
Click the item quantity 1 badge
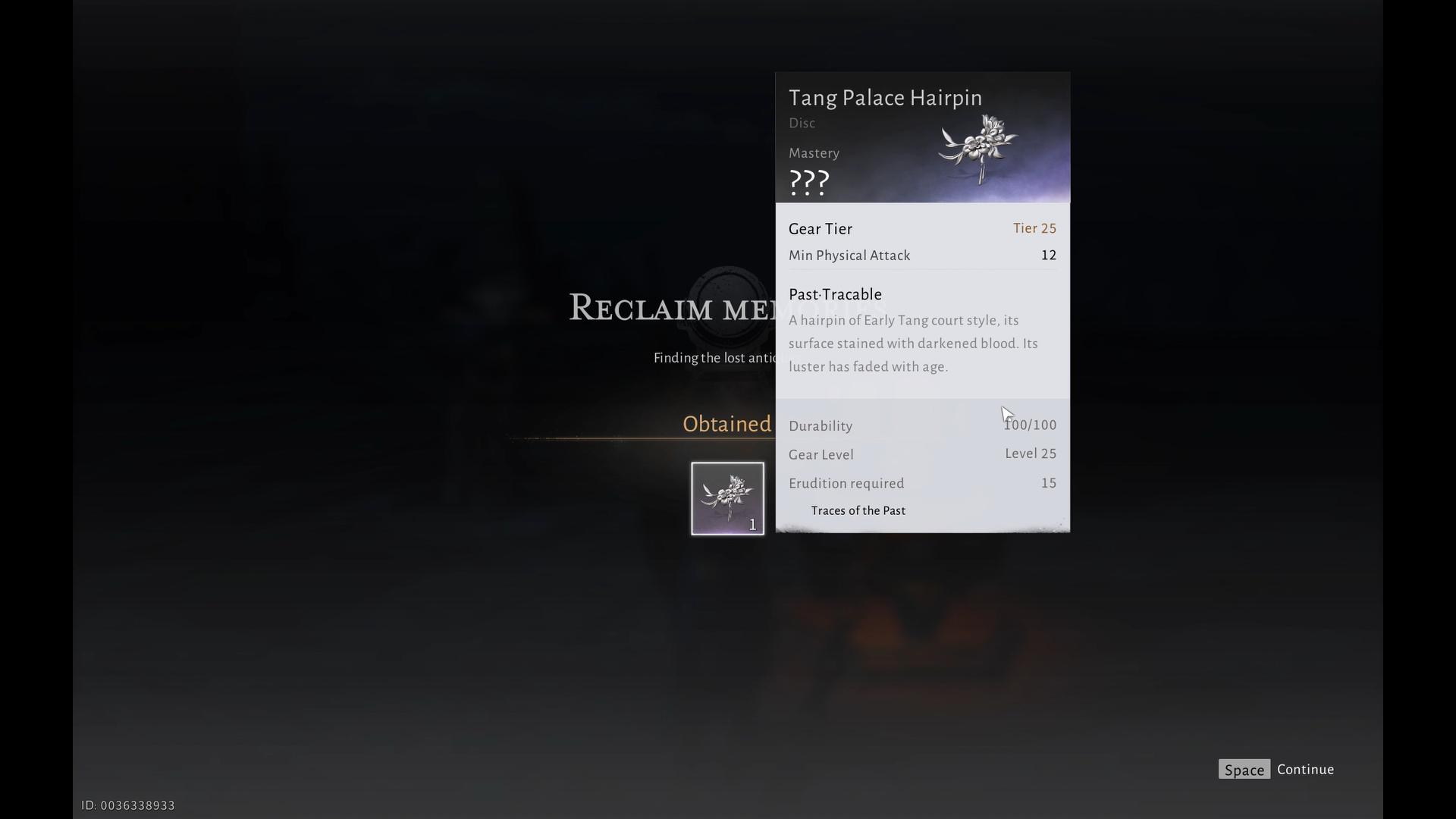(x=752, y=524)
